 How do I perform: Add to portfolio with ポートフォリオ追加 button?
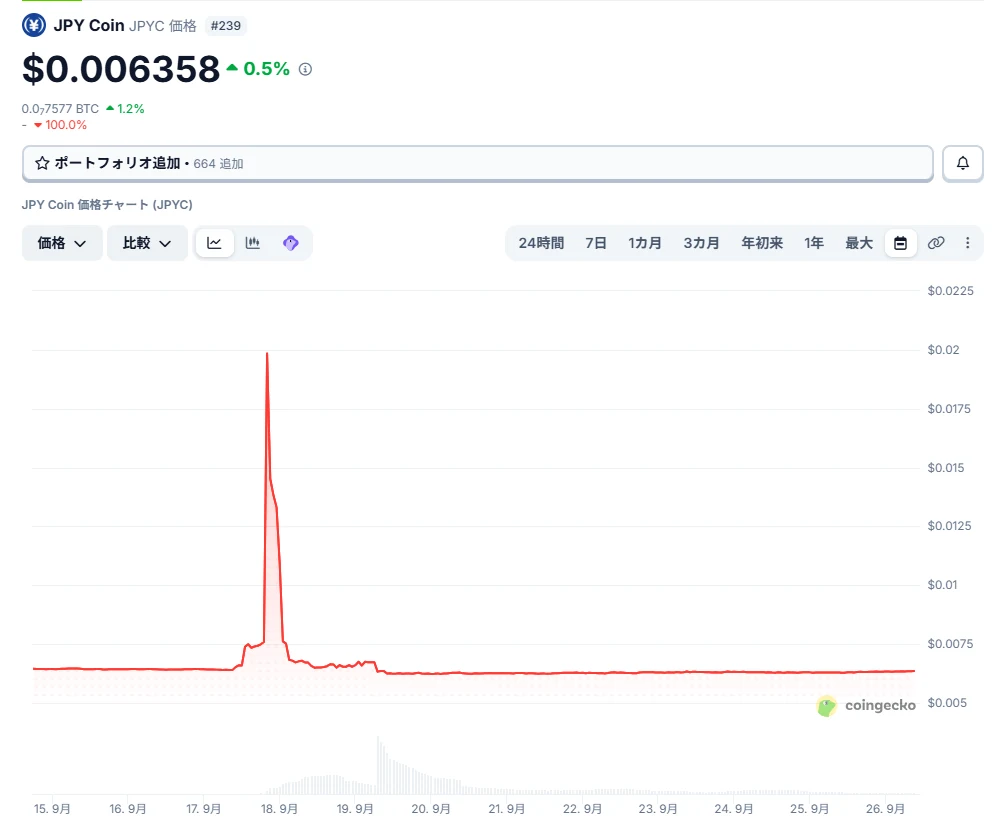477,164
